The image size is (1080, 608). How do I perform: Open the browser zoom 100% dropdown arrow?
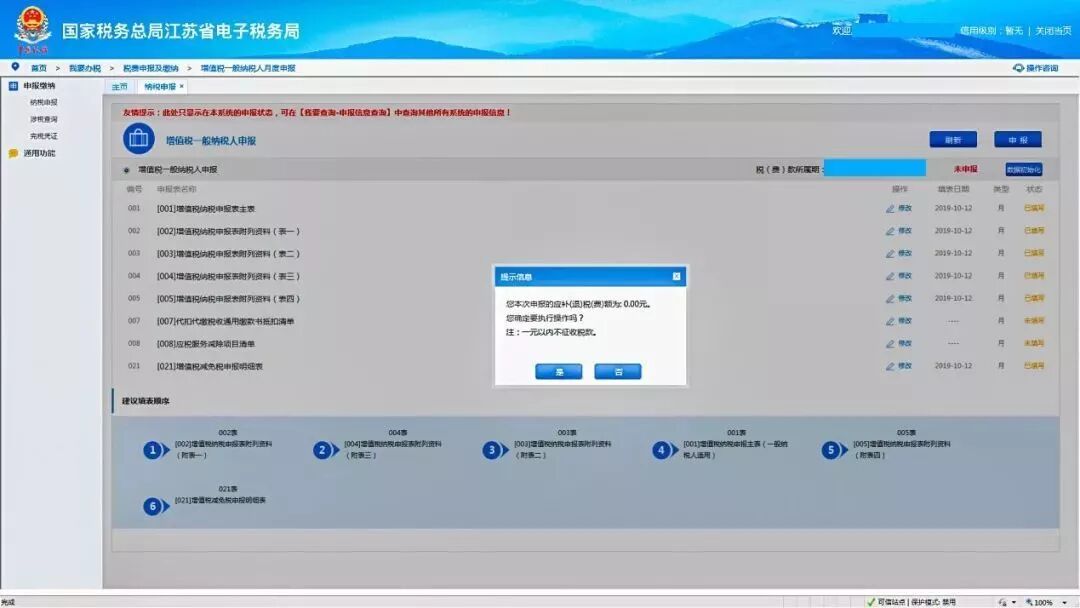(1064, 602)
